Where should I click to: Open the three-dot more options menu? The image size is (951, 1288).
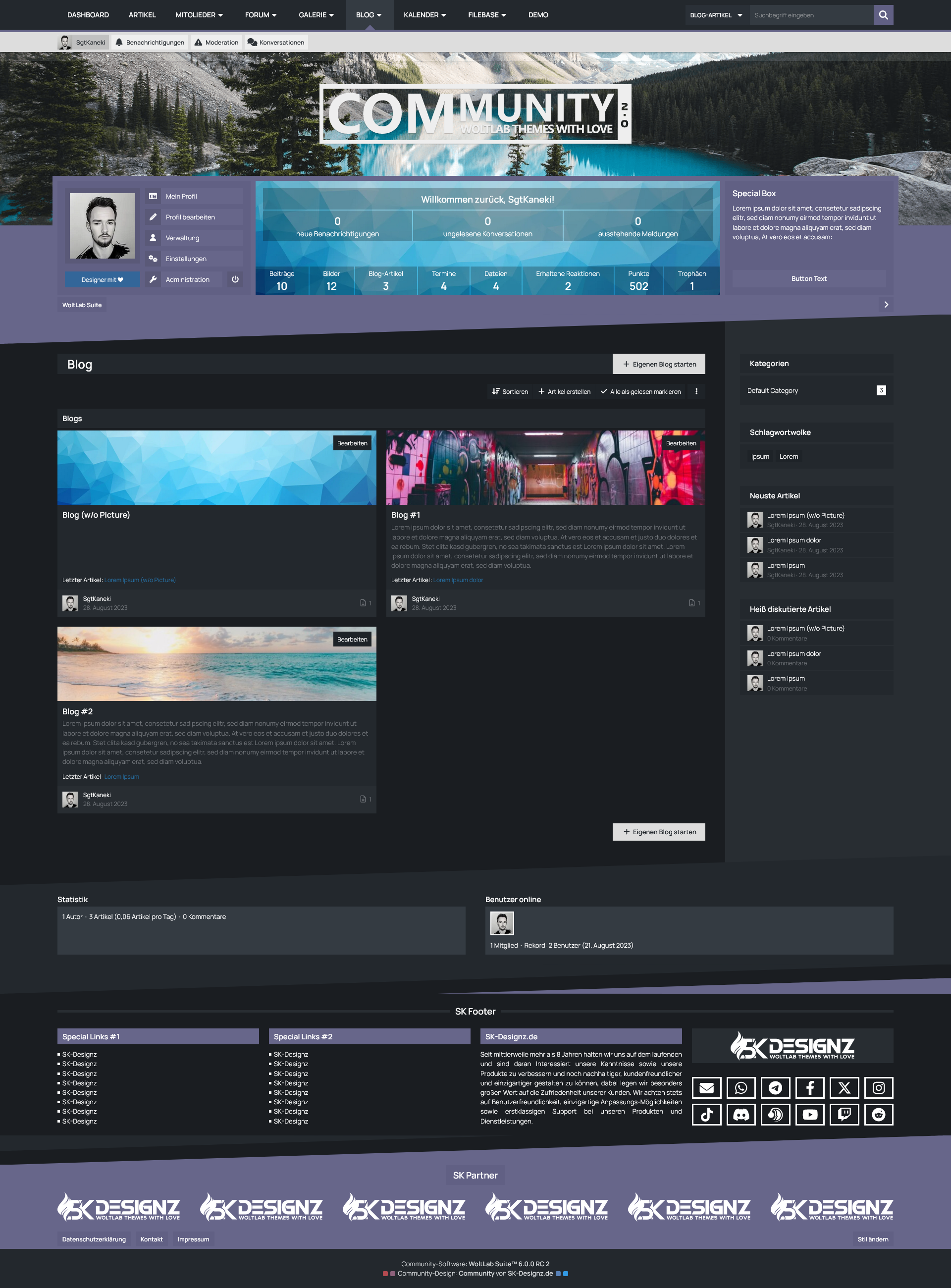pos(696,391)
